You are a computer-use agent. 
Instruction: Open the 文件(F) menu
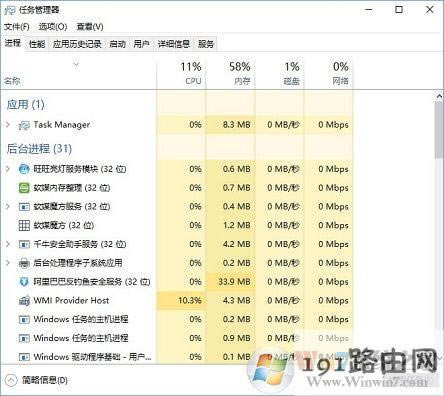click(x=17, y=27)
